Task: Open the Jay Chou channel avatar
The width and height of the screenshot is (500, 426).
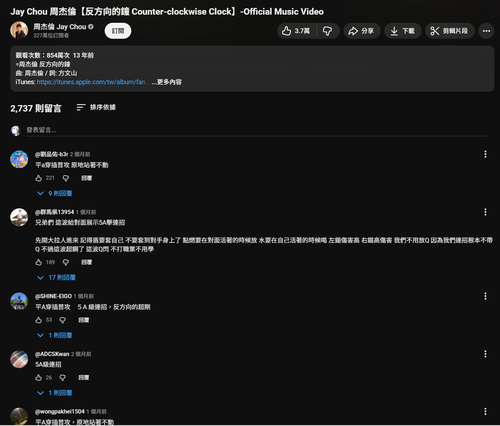Action: pos(19,30)
